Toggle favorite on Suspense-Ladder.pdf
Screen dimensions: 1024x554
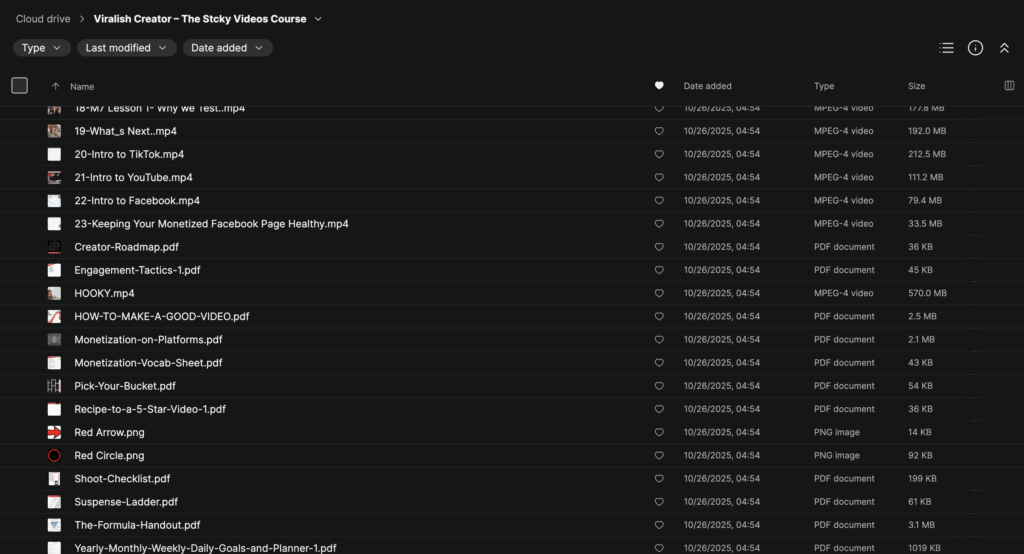tap(658, 502)
